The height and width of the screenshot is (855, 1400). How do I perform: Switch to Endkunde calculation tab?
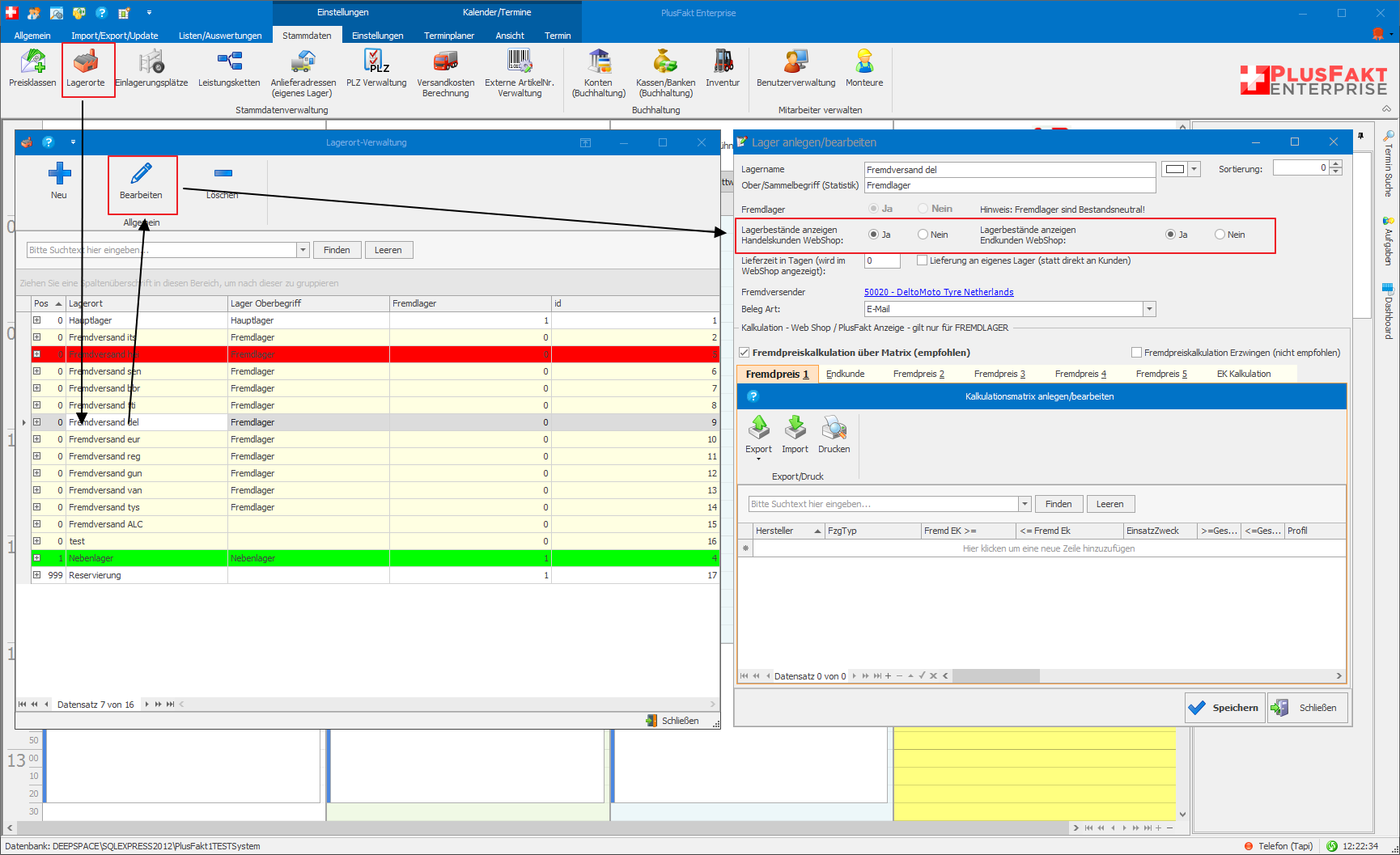coord(845,374)
